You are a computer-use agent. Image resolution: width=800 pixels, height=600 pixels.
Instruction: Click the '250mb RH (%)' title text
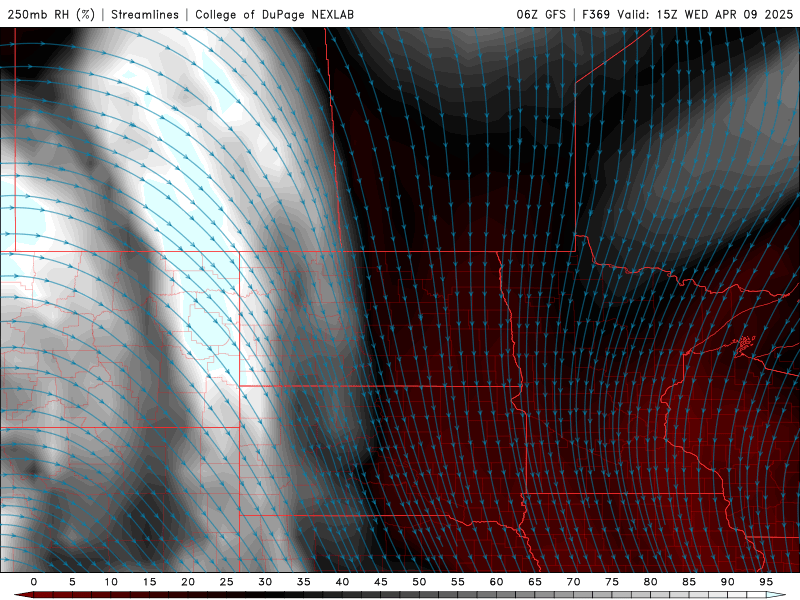(x=51, y=14)
